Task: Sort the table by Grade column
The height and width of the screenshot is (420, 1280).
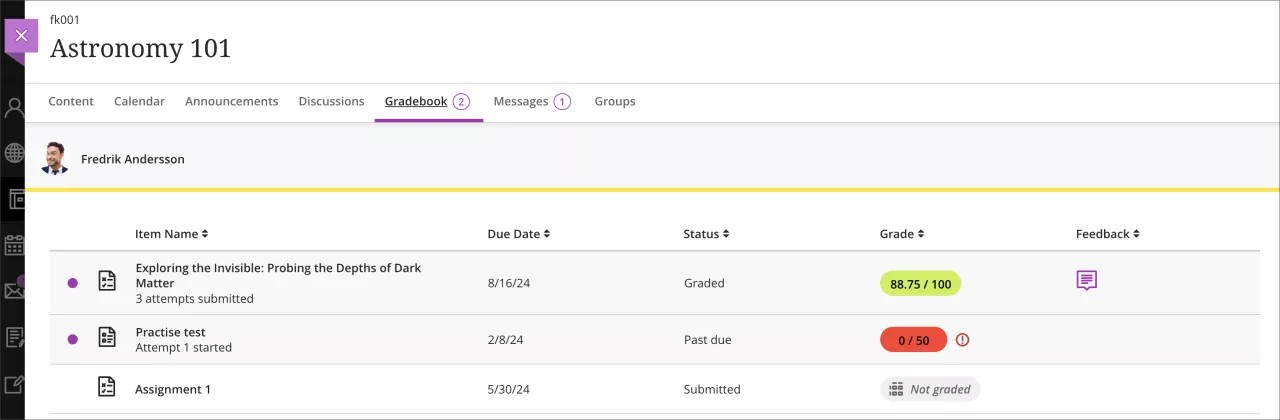Action: [901, 234]
